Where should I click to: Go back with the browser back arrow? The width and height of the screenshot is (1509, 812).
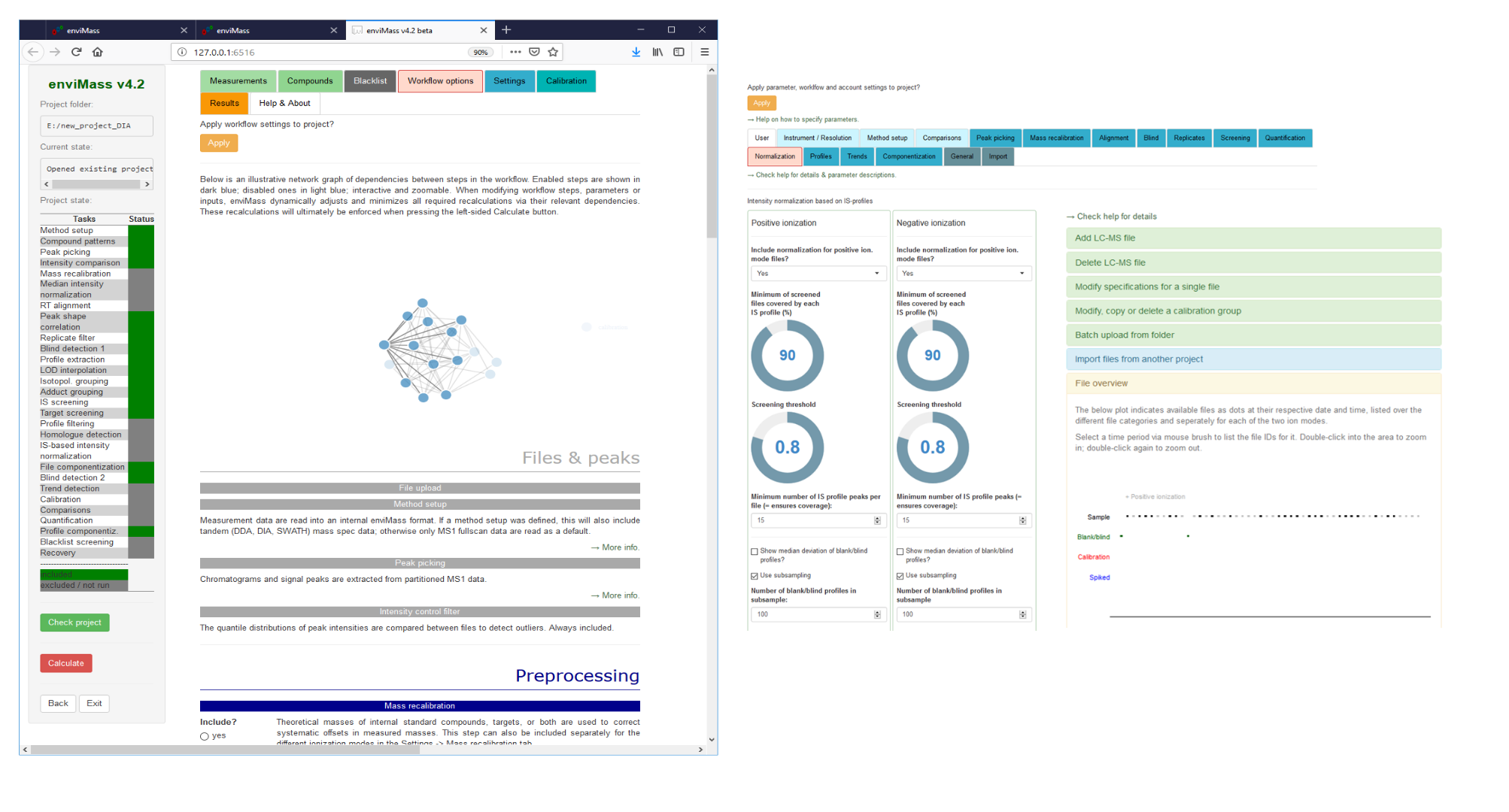coord(32,52)
